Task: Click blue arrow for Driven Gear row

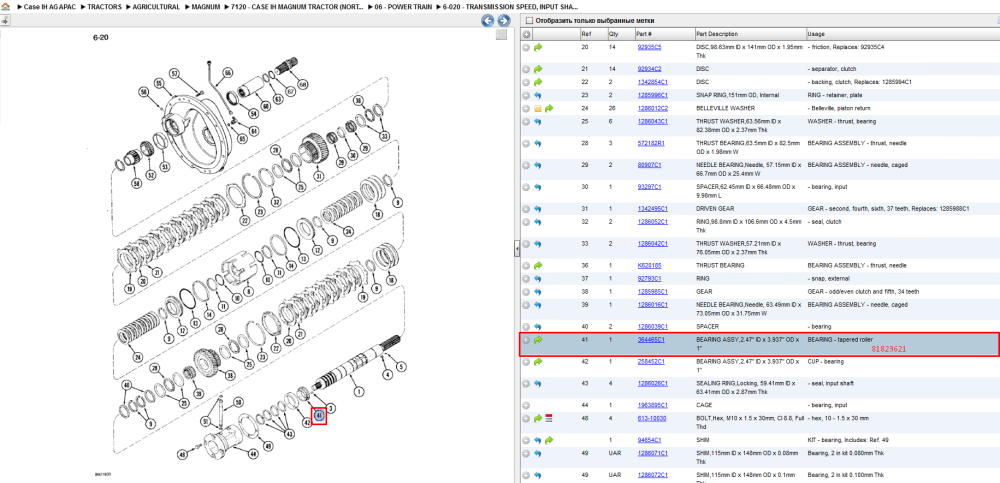Action: (x=538, y=209)
